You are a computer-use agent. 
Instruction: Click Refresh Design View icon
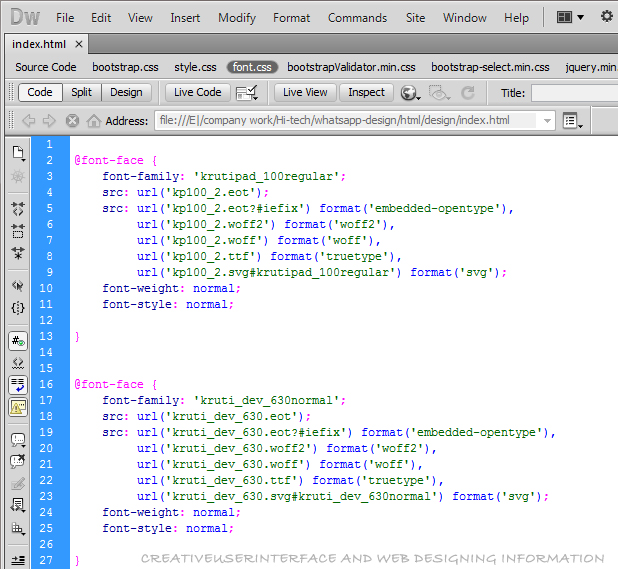pos(468,93)
